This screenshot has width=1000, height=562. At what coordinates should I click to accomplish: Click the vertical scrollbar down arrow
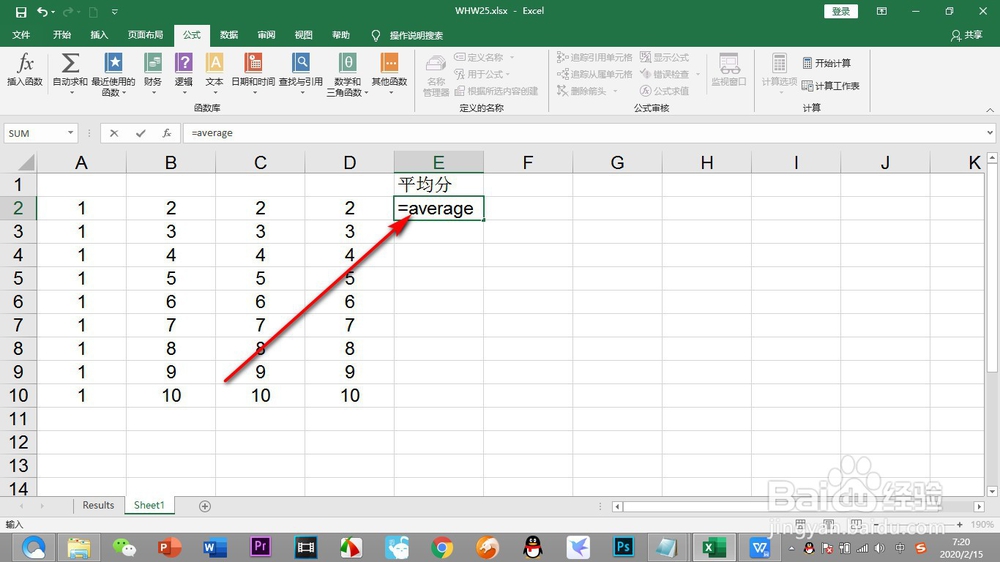pos(992,491)
